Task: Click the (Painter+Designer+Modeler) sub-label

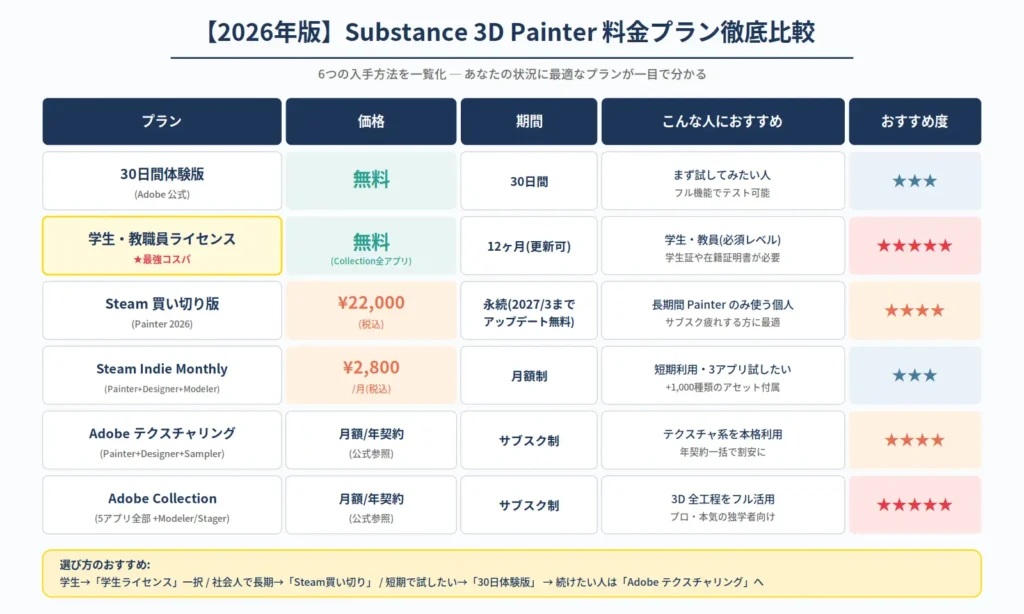Action: click(162, 389)
